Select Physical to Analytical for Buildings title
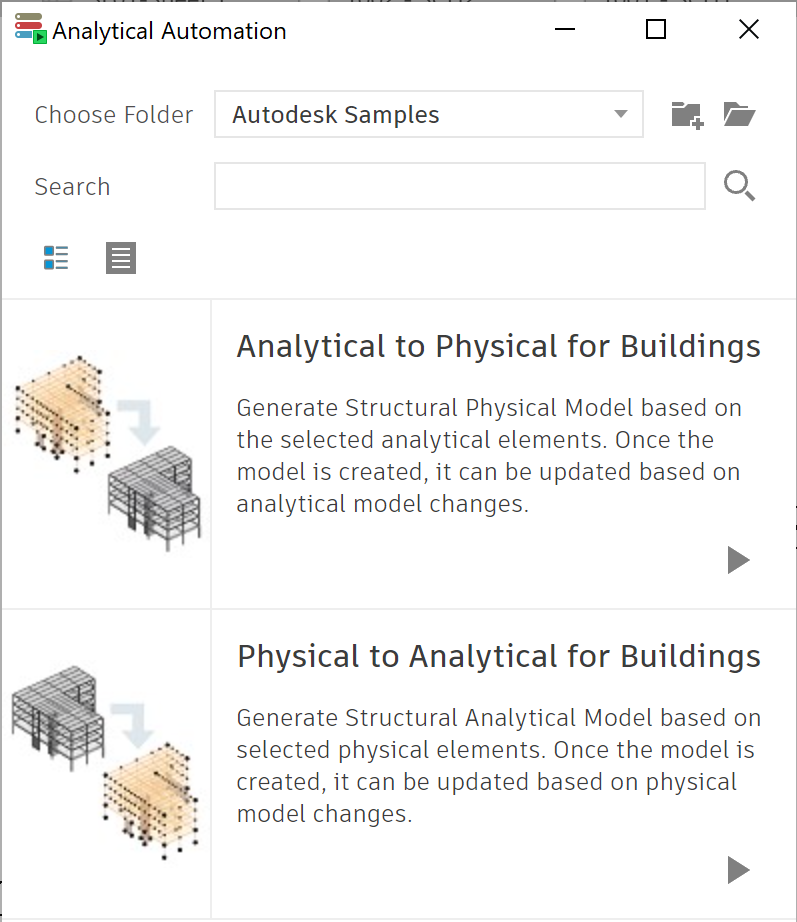The height and width of the screenshot is (922, 797). coord(499,656)
